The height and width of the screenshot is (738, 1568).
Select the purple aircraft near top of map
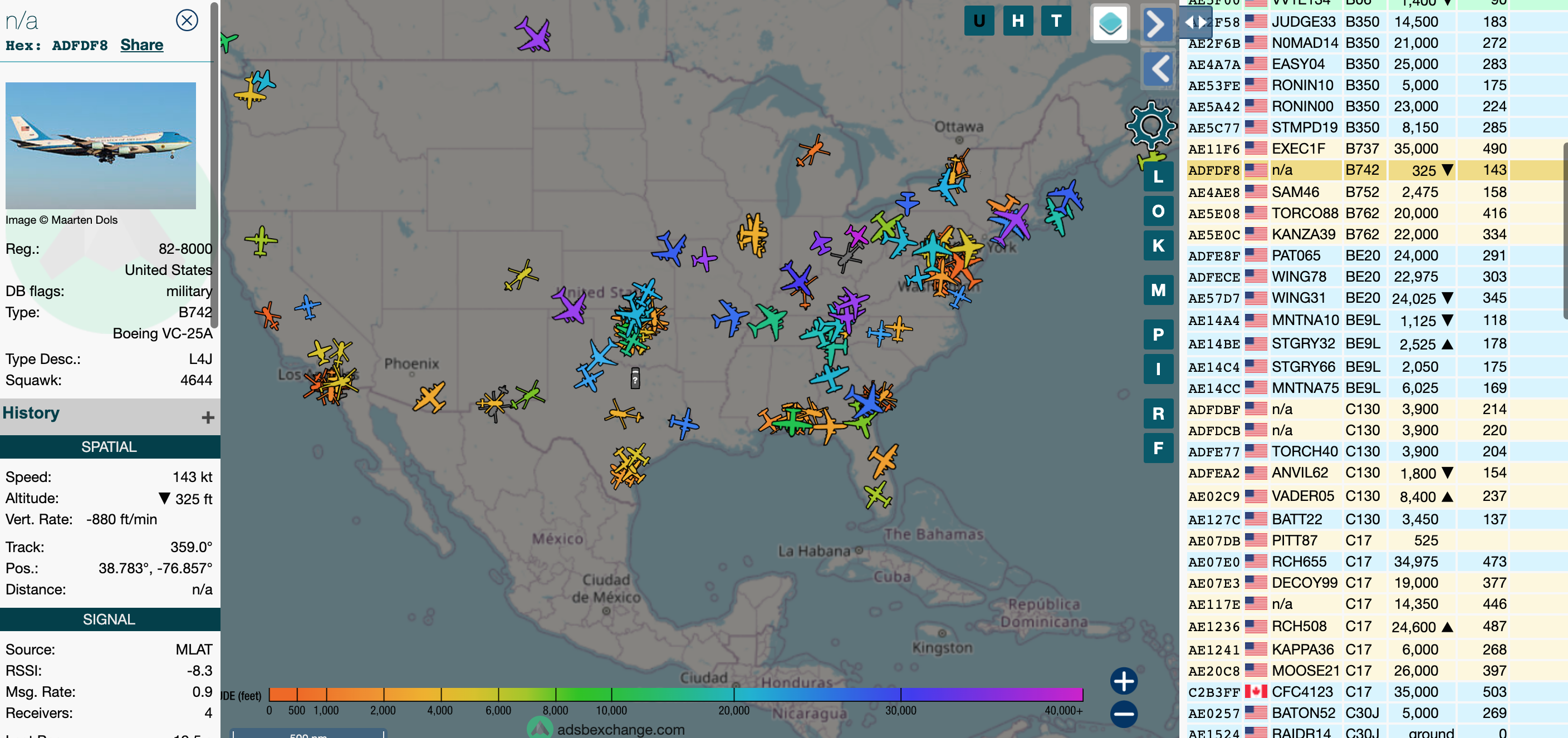534,34
